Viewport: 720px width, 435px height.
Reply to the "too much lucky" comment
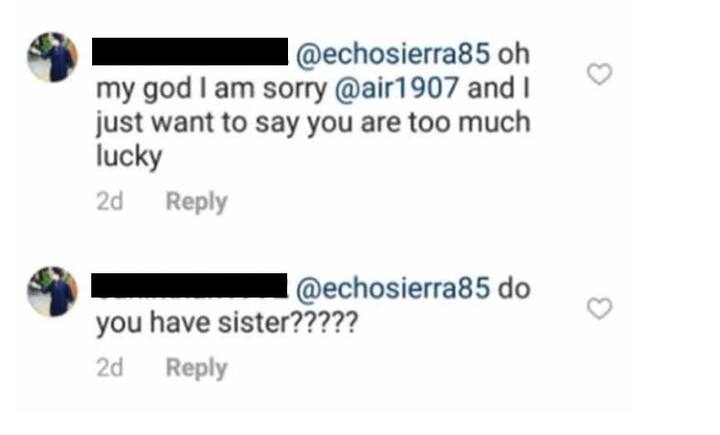196,202
